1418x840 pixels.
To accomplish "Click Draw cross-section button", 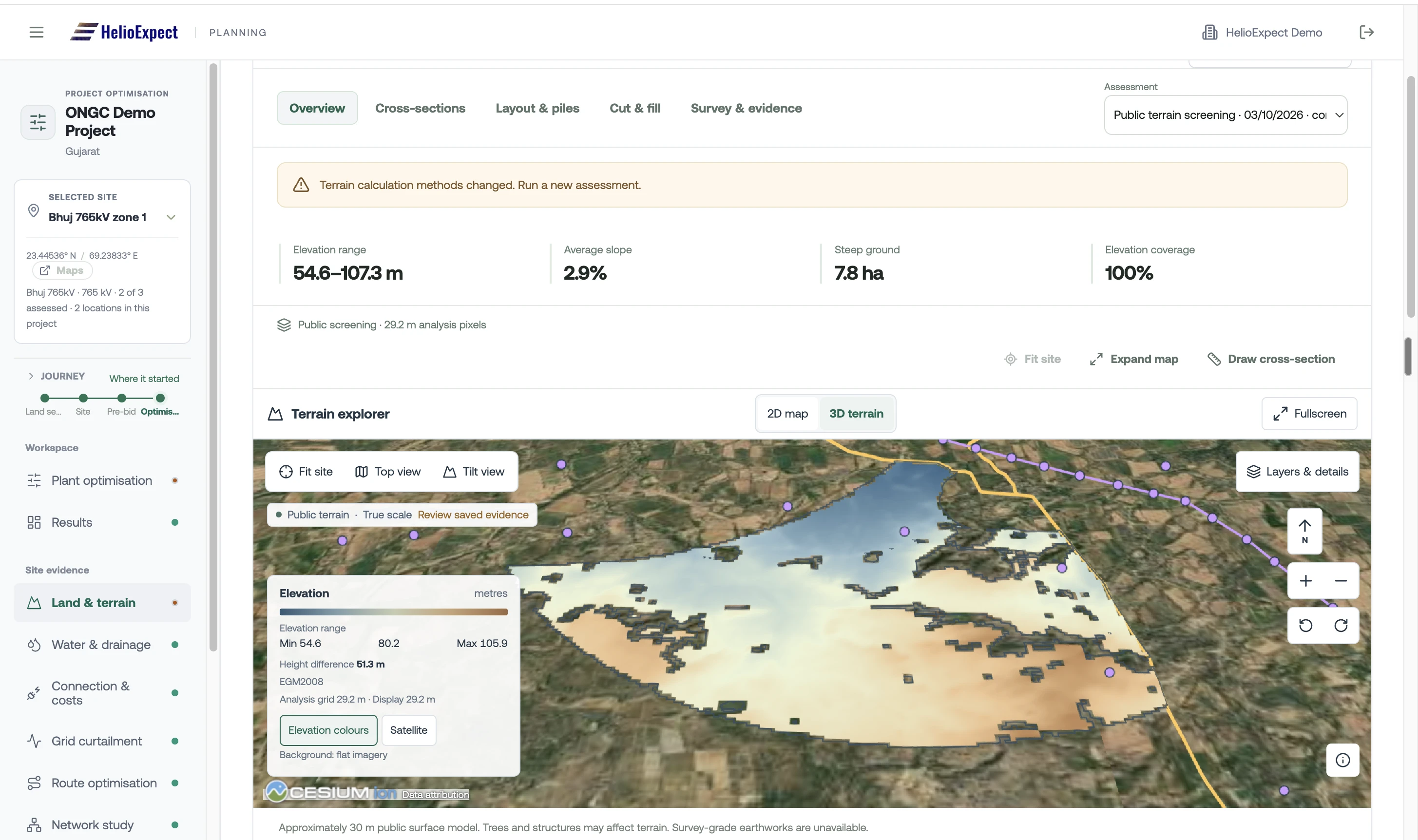I will coord(1271,359).
